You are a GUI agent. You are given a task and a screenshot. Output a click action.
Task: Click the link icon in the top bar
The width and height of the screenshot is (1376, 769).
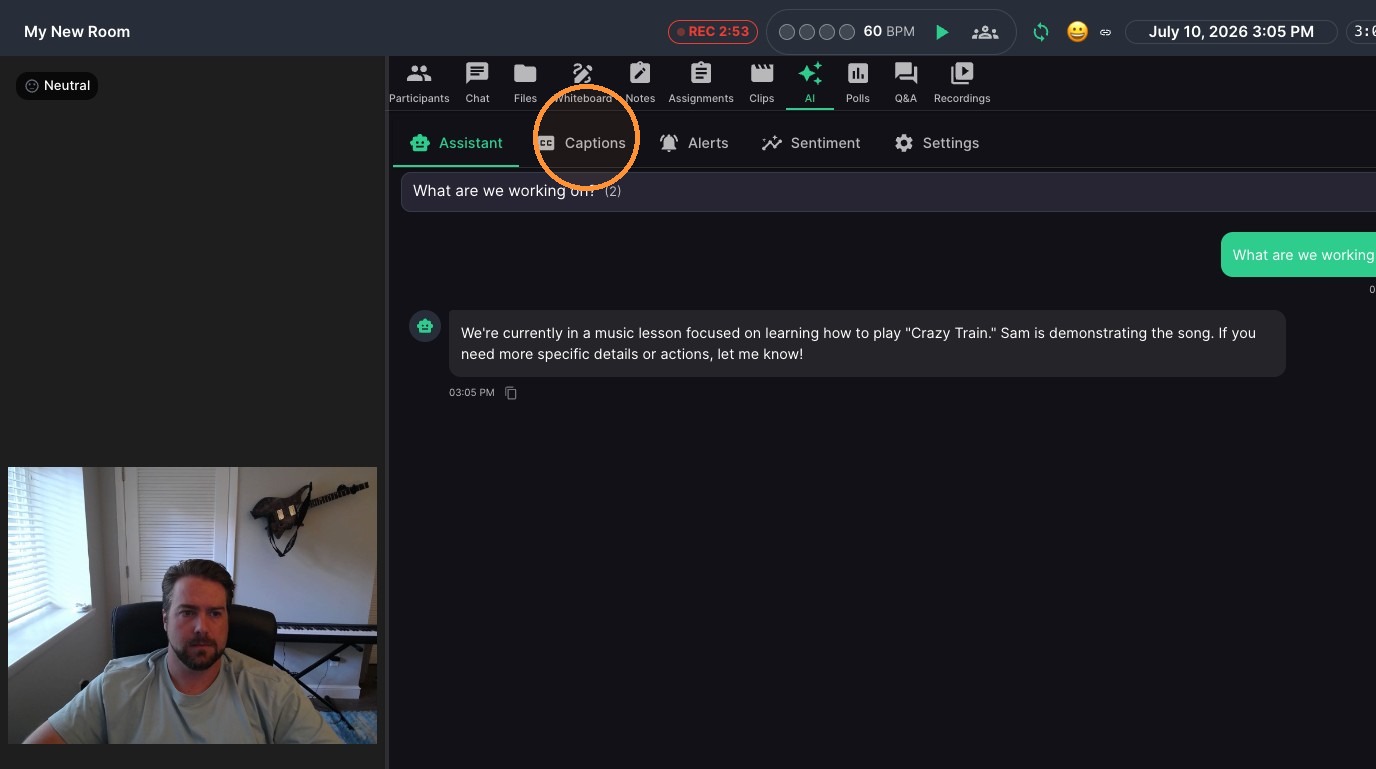(x=1106, y=32)
